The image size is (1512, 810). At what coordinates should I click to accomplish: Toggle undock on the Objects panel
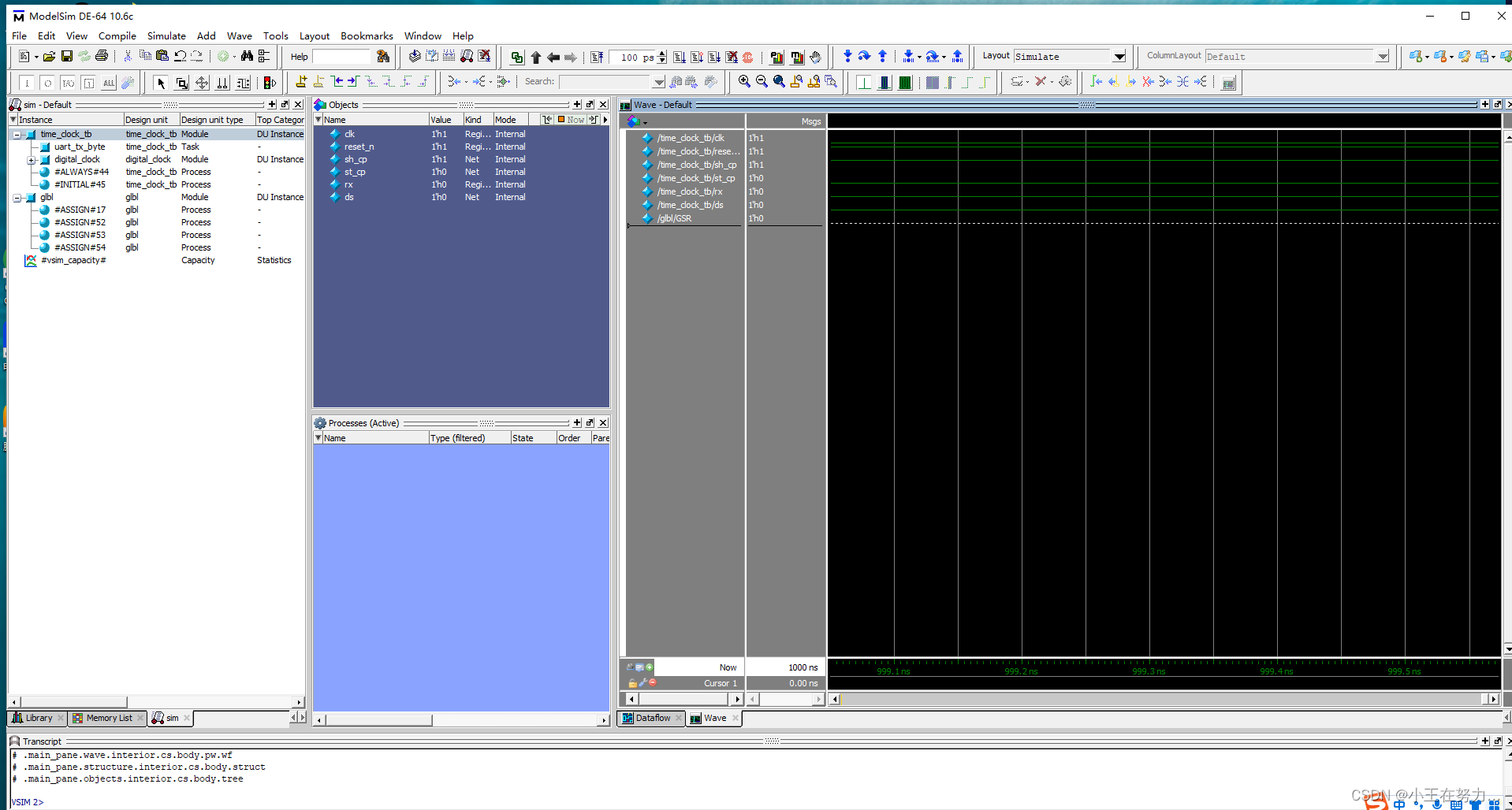(590, 104)
